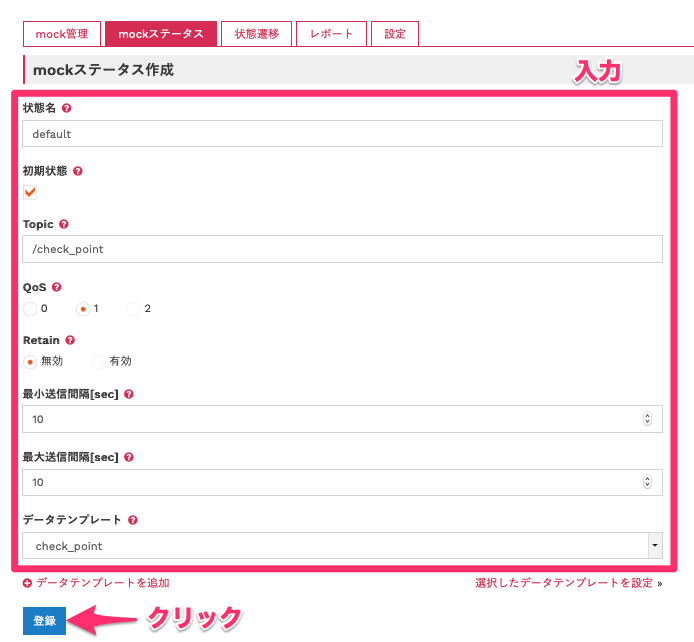Show help for QoS option
This screenshot has width=694, height=642.
point(57,287)
